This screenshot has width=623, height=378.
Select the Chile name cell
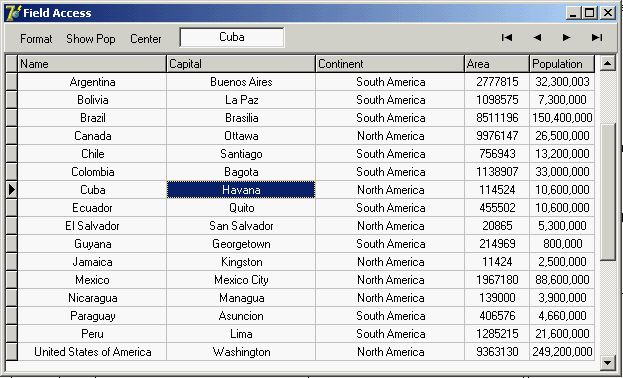coord(92,154)
